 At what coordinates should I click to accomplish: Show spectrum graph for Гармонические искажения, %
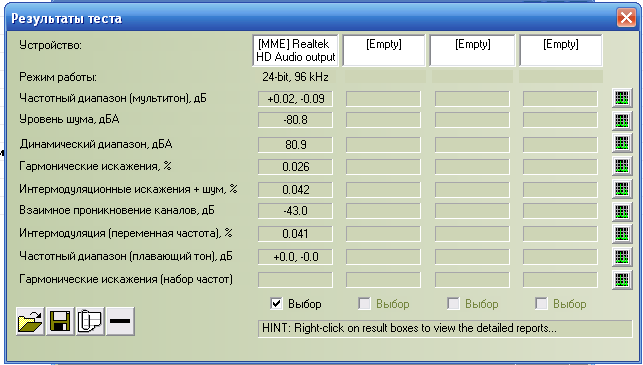(x=622, y=166)
